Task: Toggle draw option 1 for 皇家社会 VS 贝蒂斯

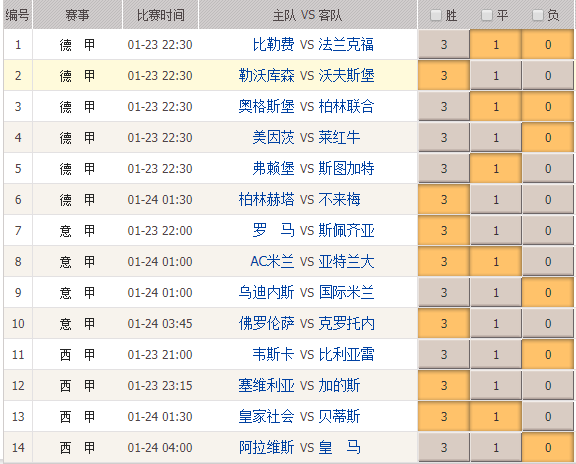Action: tap(496, 417)
